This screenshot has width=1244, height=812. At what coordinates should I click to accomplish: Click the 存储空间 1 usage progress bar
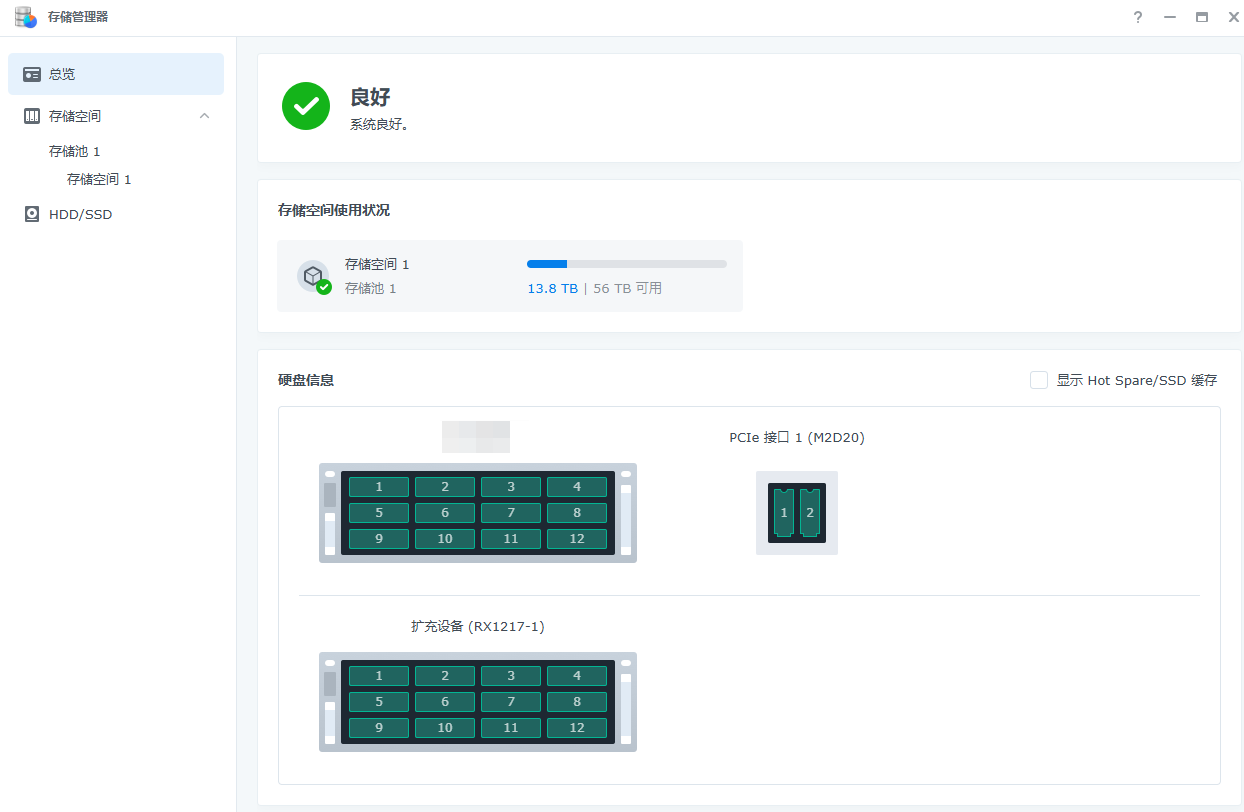pos(626,264)
